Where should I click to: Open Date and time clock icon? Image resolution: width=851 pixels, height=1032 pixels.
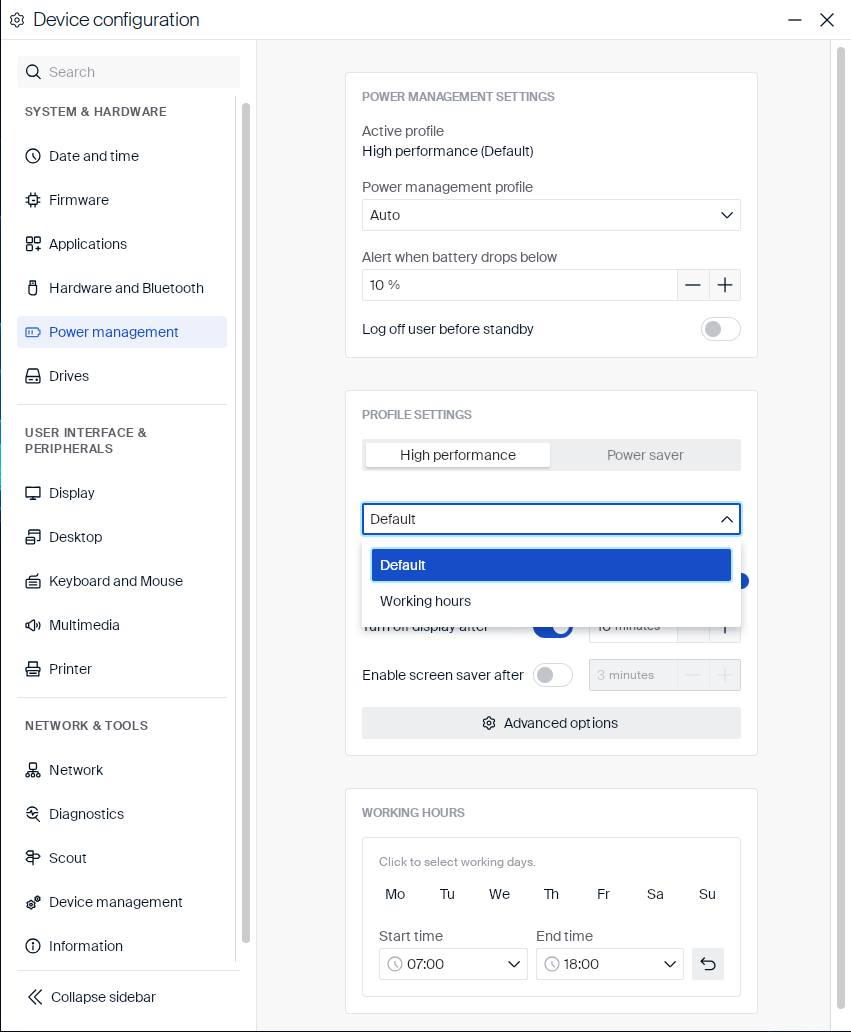[33, 156]
